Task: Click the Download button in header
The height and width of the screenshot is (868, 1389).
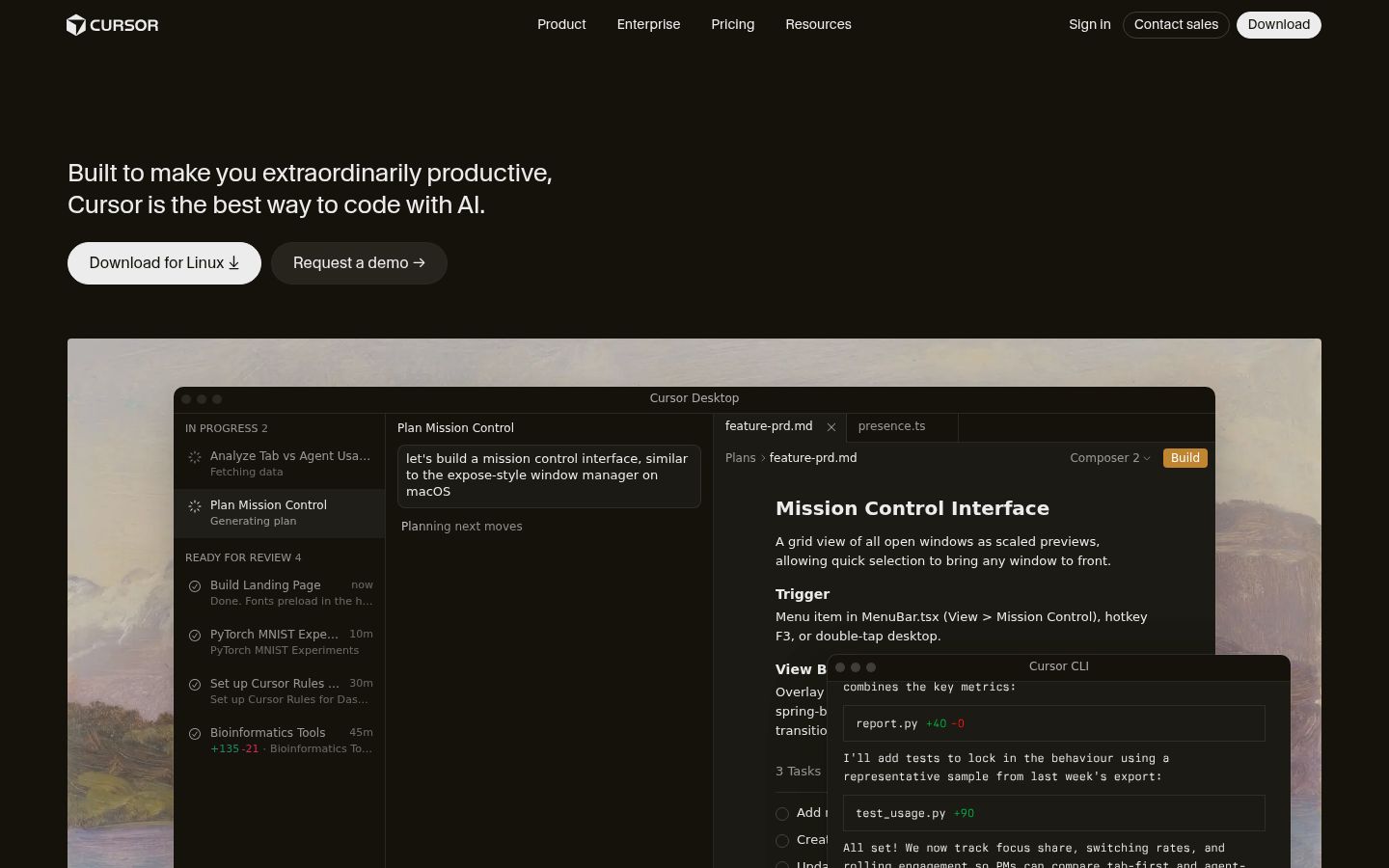Action: 1279,25
